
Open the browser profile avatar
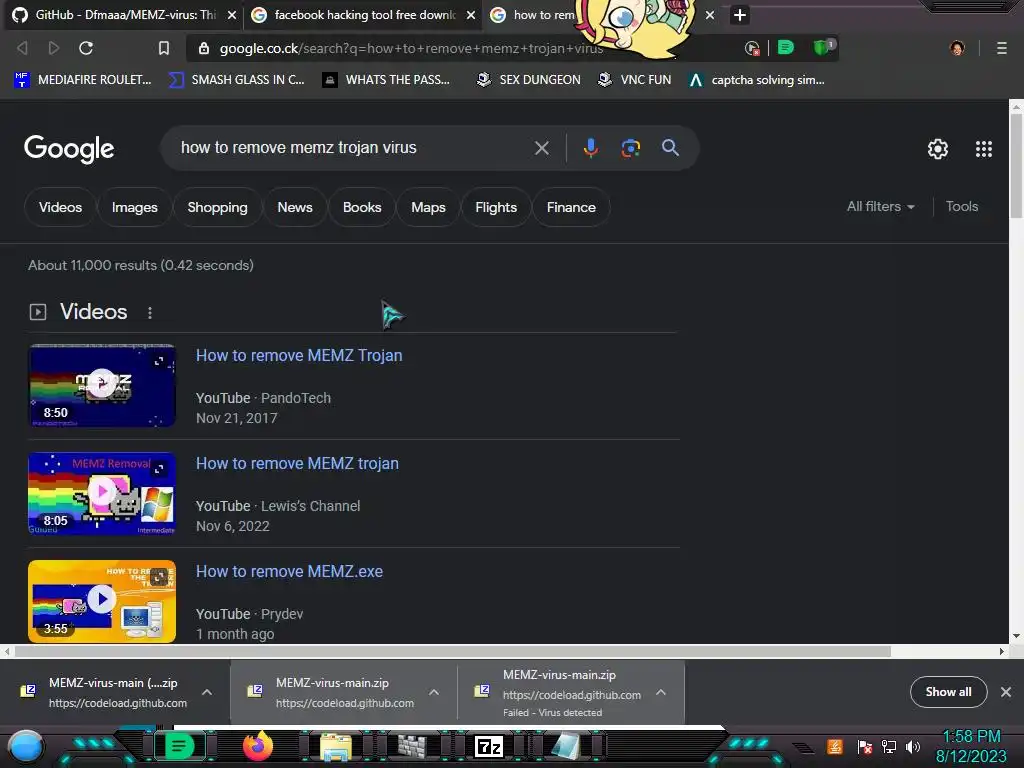coord(957,48)
